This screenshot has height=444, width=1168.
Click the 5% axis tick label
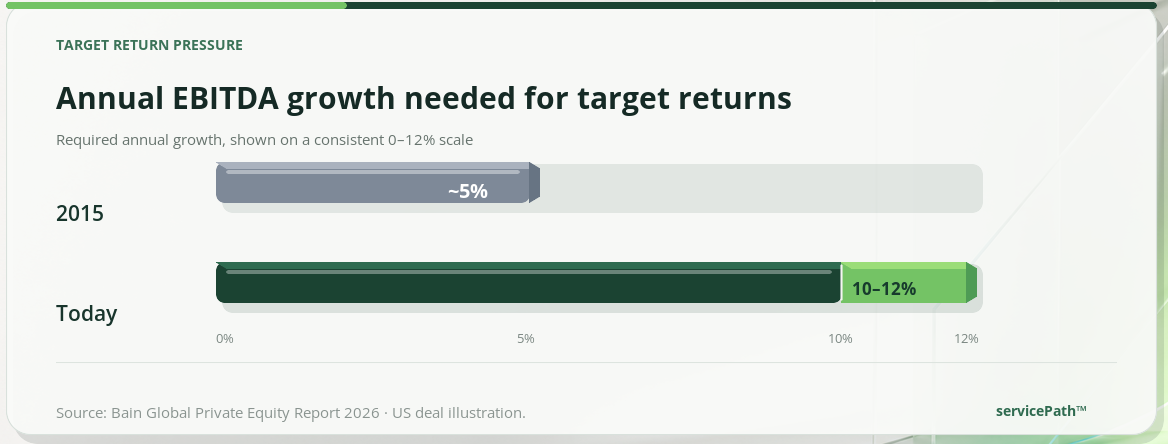[x=525, y=339]
